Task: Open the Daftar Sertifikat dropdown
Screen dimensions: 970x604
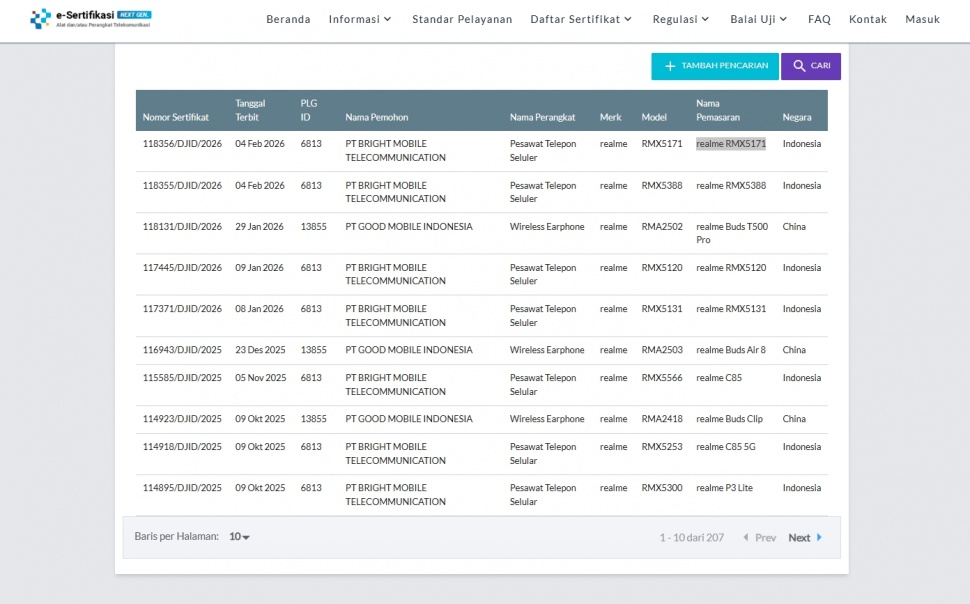Action: (581, 19)
